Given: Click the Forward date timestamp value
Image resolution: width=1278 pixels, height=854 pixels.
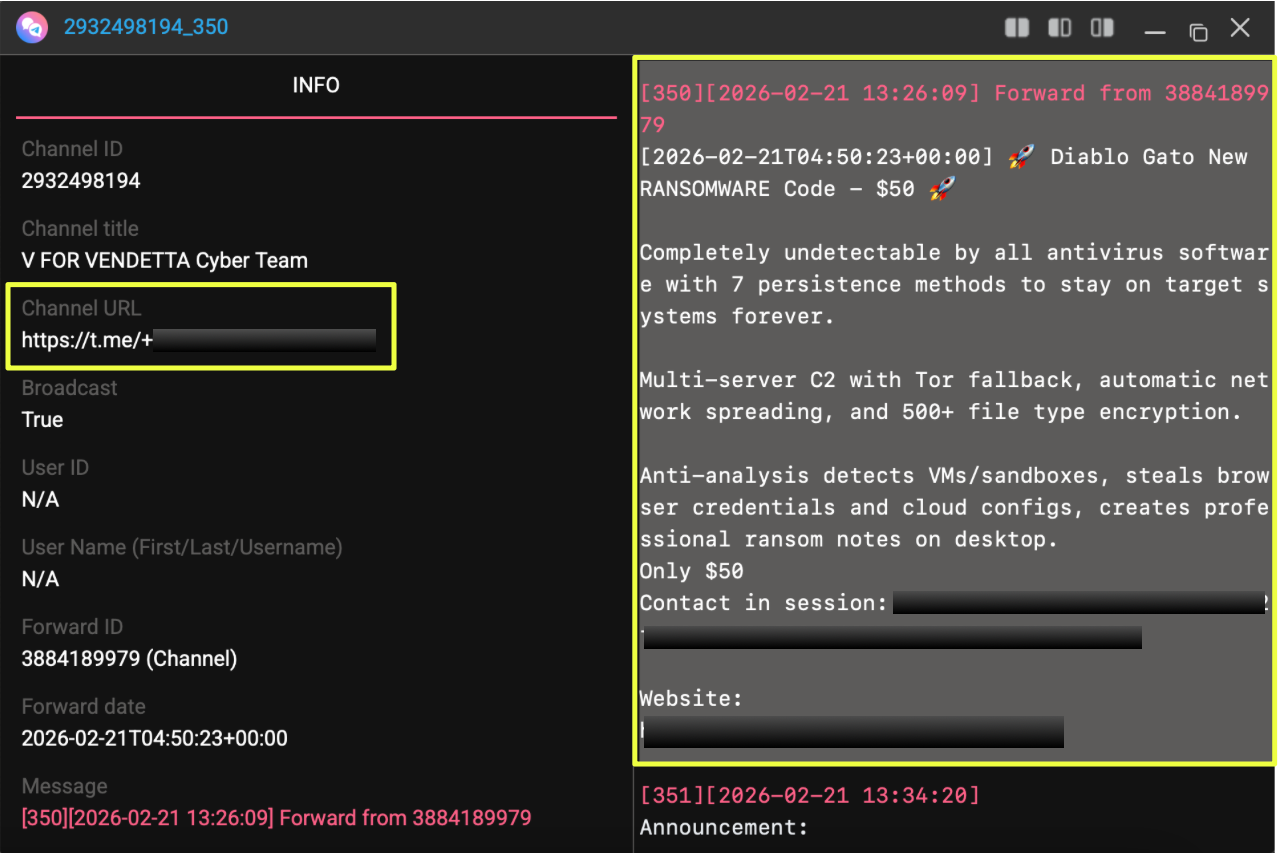Looking at the screenshot, I should point(154,739).
